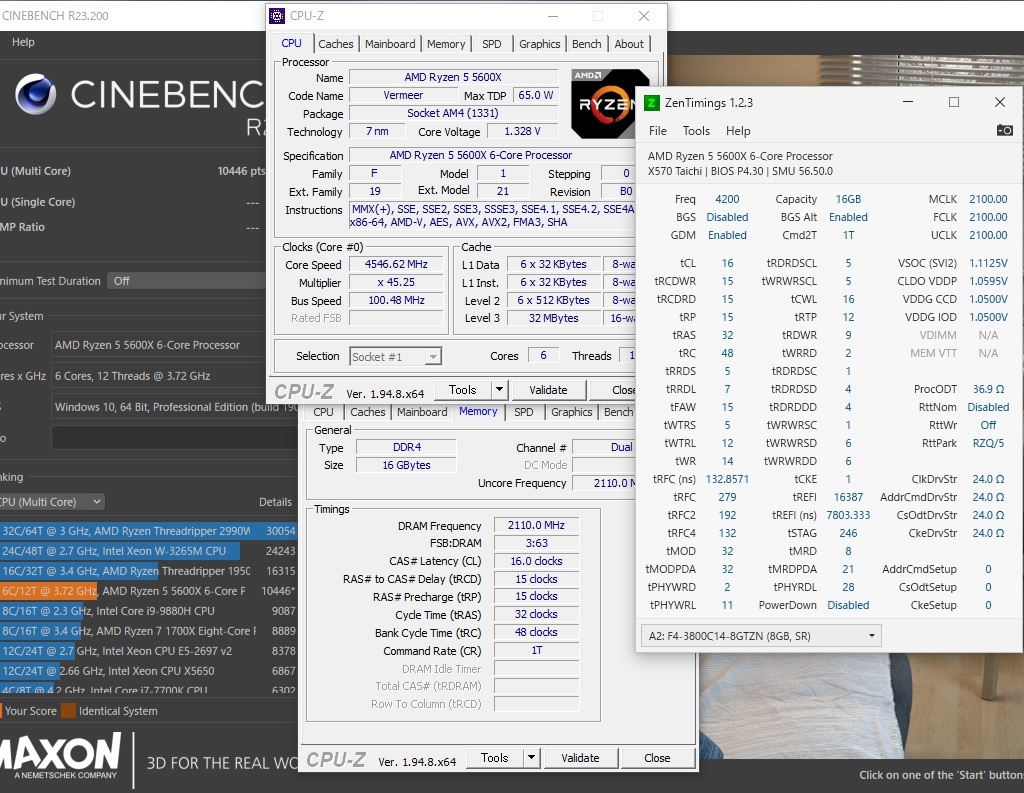This screenshot has width=1024, height=793.
Task: Expand the Minimum Test Duration dropdown
Action: [185, 281]
